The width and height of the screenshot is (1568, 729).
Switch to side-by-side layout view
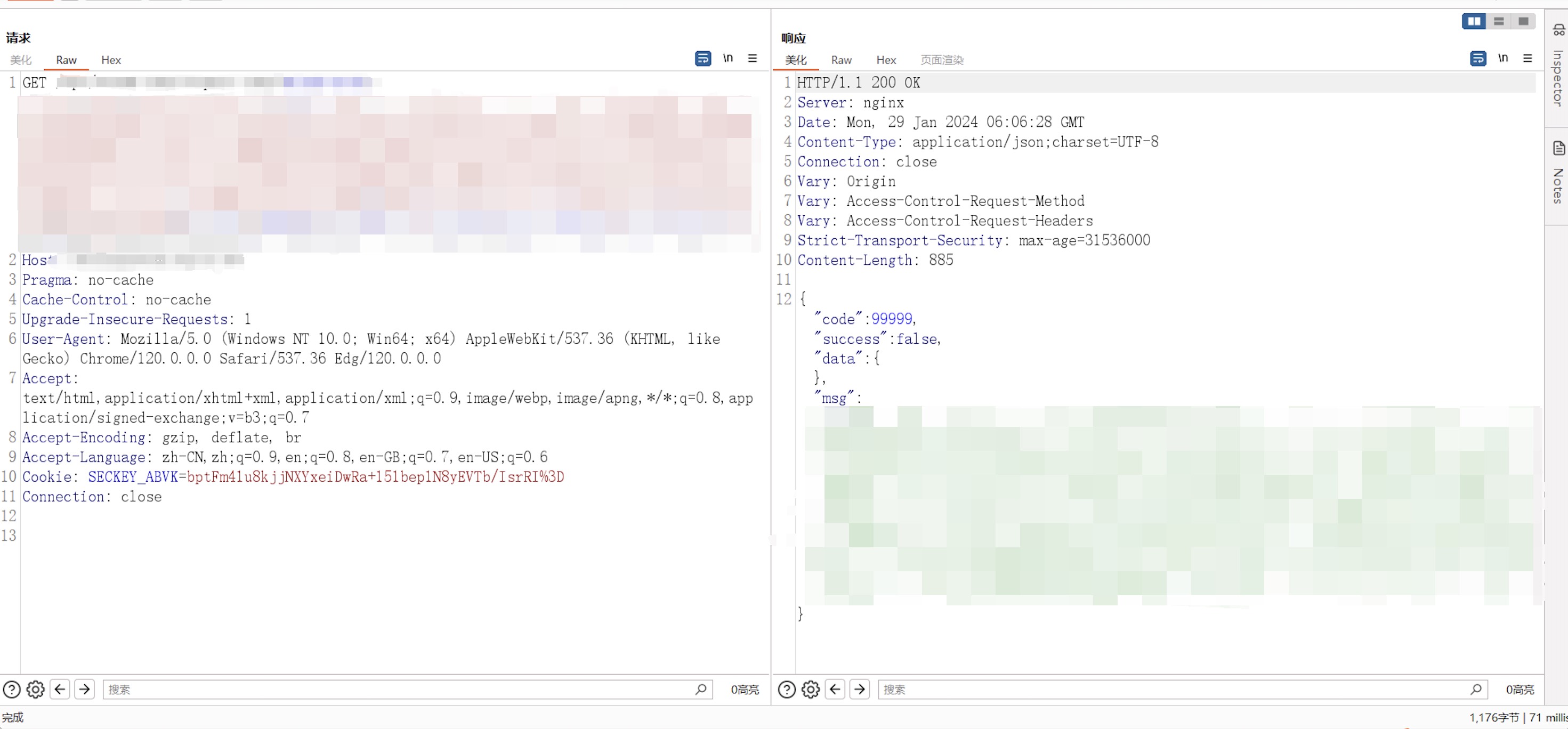tap(1474, 21)
